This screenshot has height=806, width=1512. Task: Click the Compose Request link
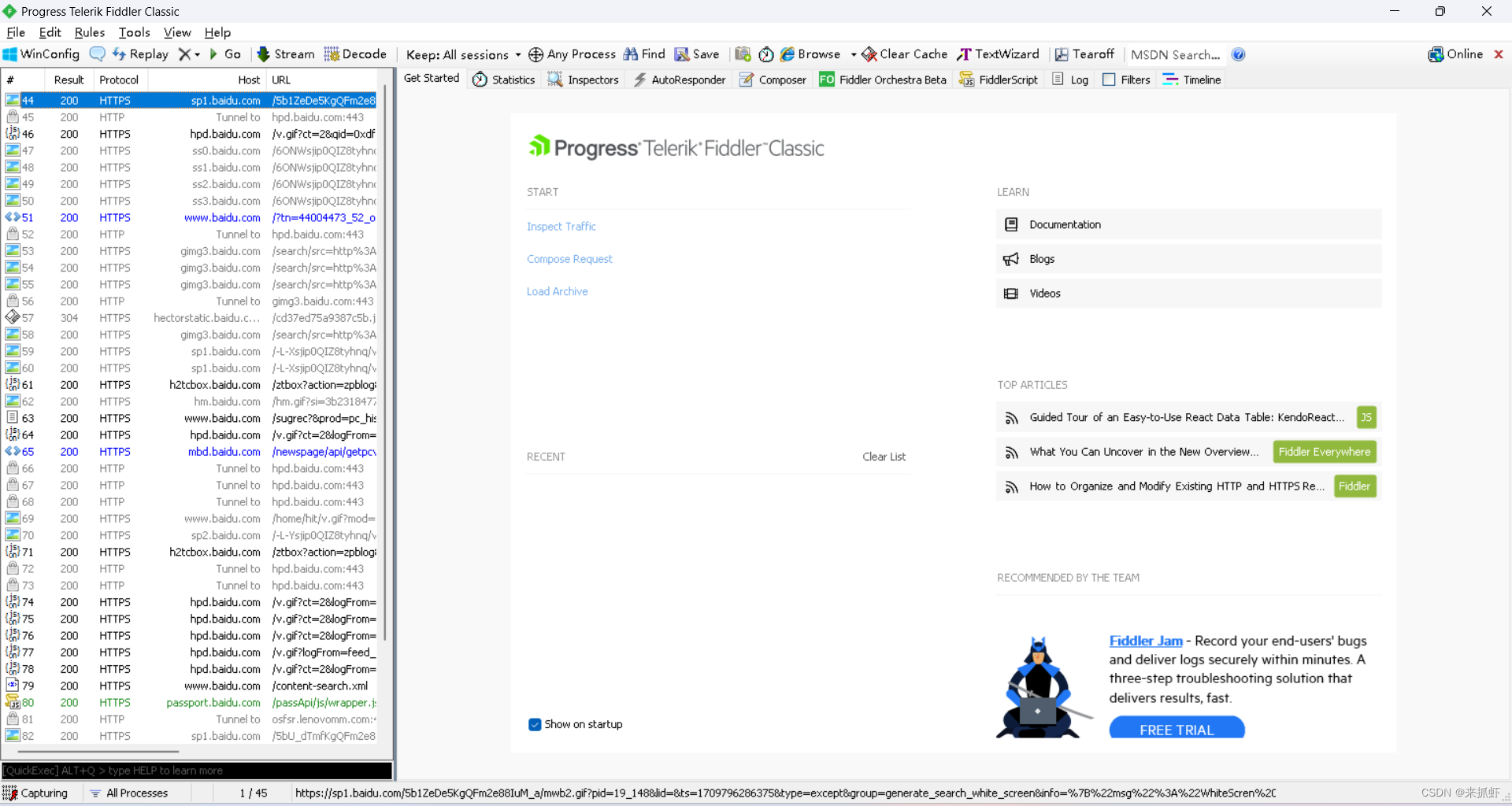[569, 259]
